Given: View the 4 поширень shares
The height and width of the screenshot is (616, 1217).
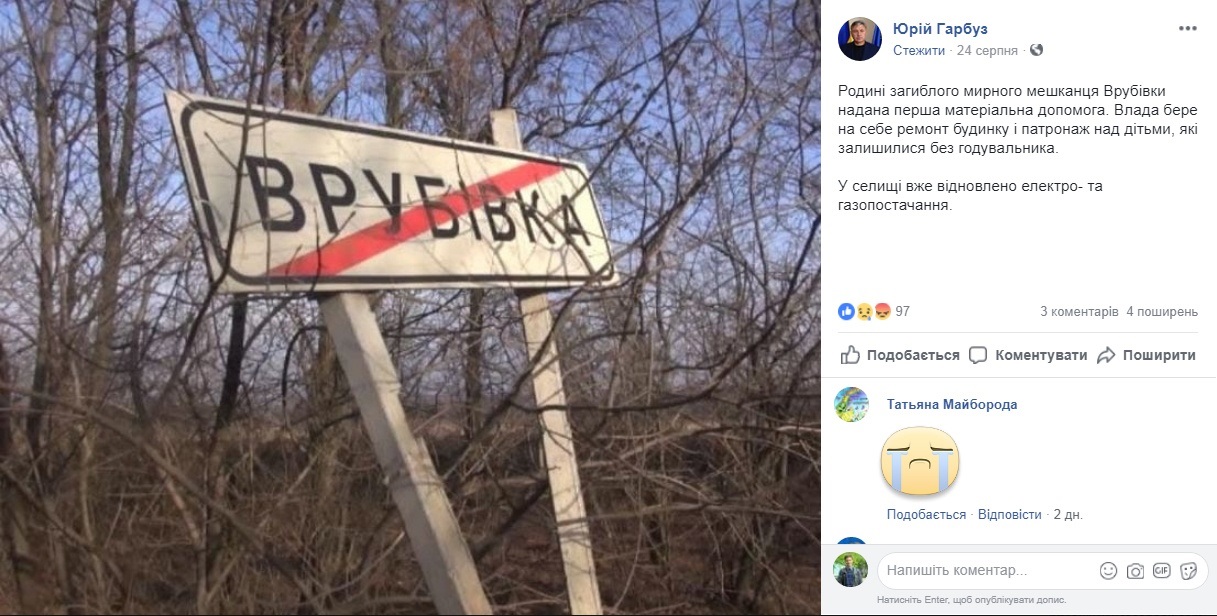Looking at the screenshot, I should (x=1162, y=311).
